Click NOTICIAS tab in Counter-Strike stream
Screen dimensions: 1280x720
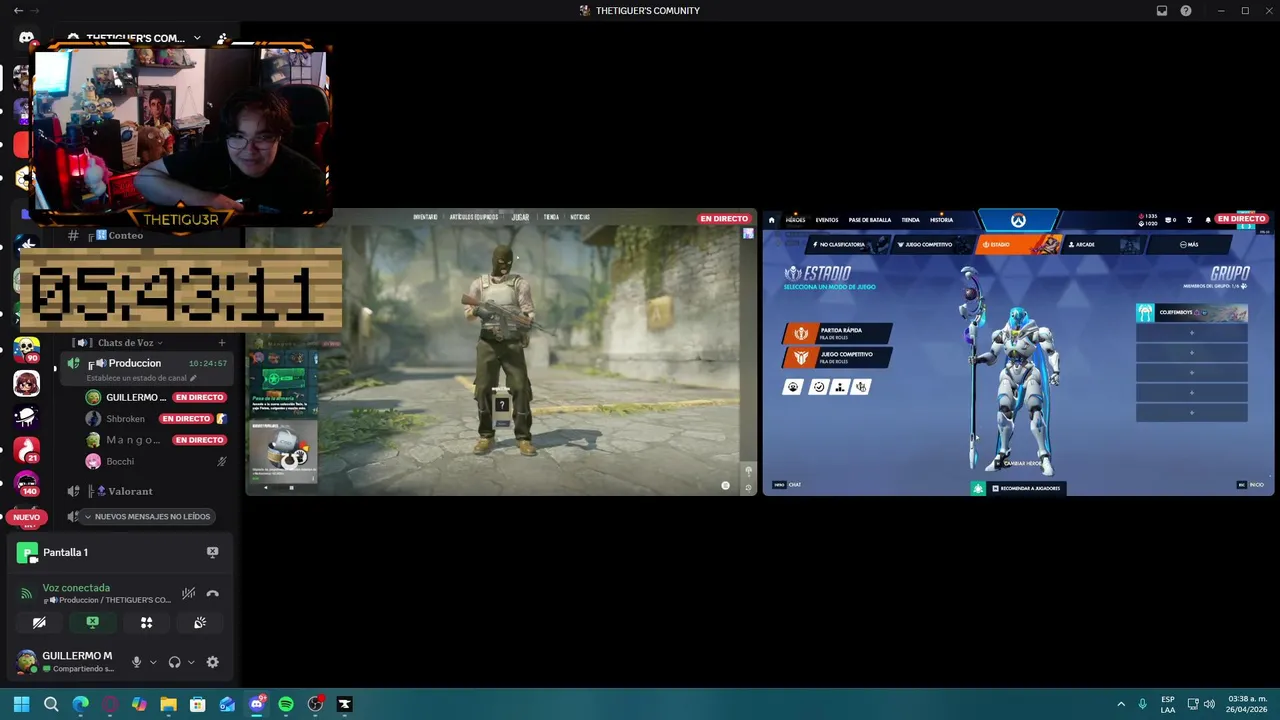click(x=580, y=217)
